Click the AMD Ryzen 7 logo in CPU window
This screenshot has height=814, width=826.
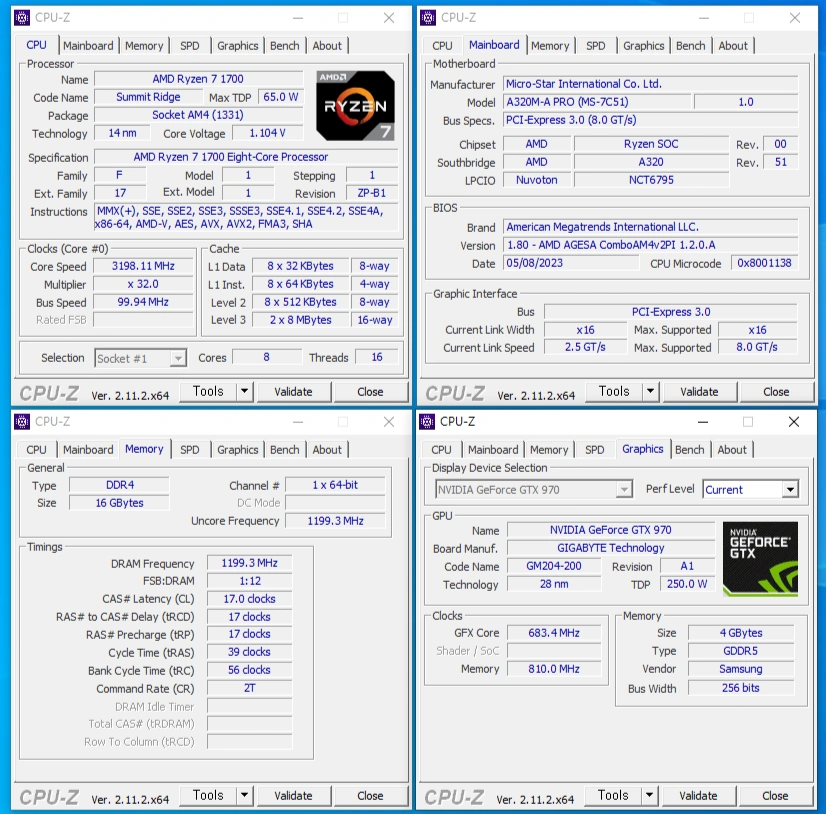355,105
